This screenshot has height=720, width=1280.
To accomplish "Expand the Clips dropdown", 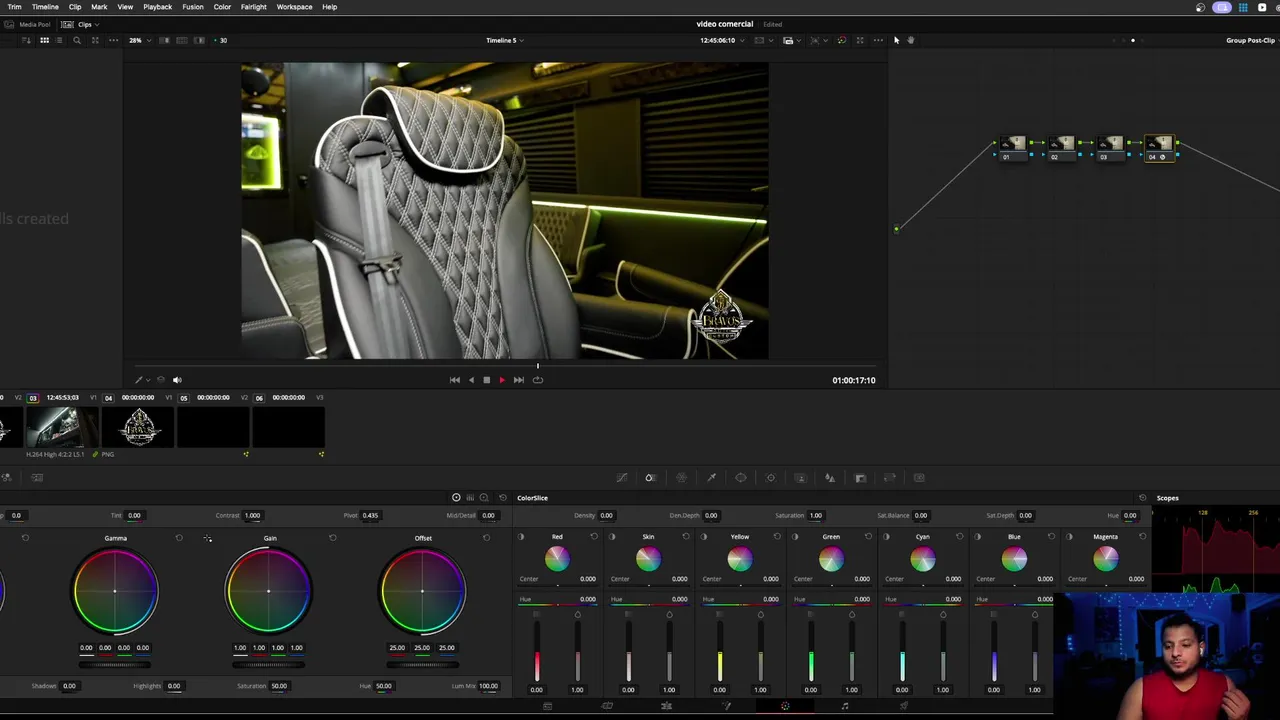I will pos(81,24).
